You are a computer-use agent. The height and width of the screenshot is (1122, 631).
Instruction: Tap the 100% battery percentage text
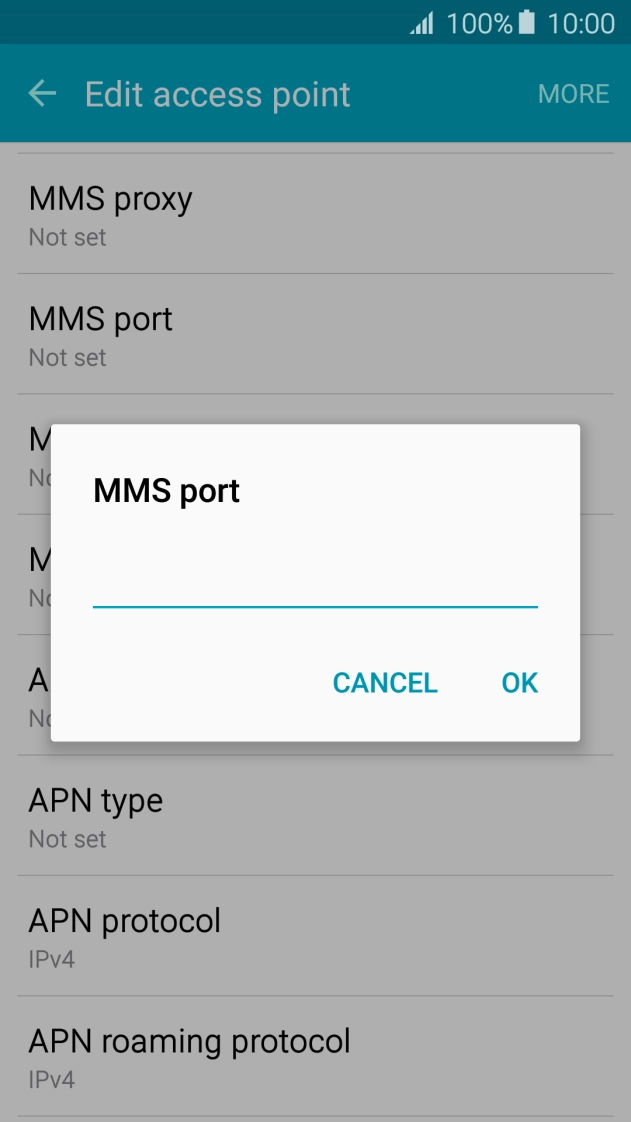click(x=479, y=24)
